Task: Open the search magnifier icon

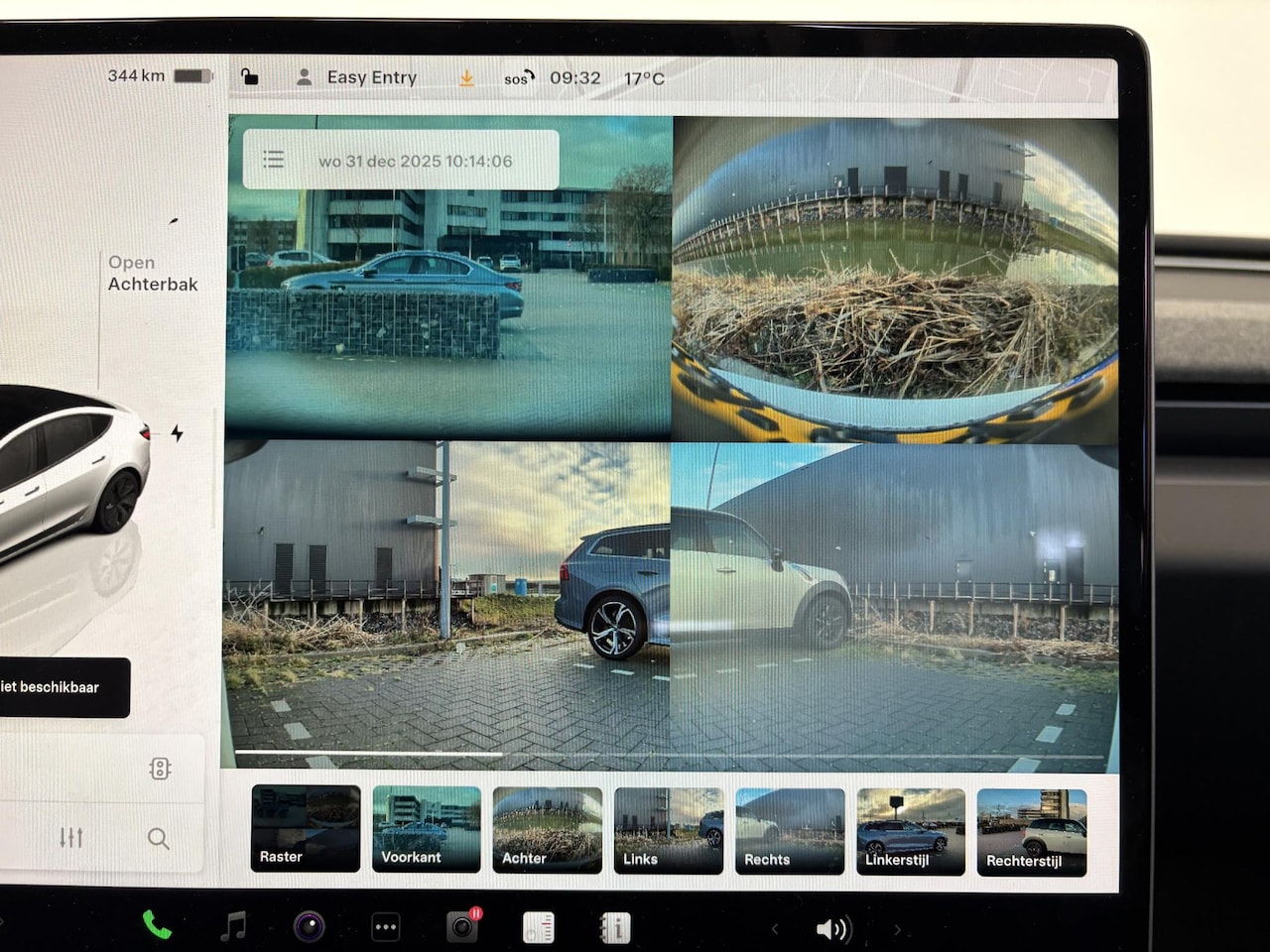Action: click(158, 839)
